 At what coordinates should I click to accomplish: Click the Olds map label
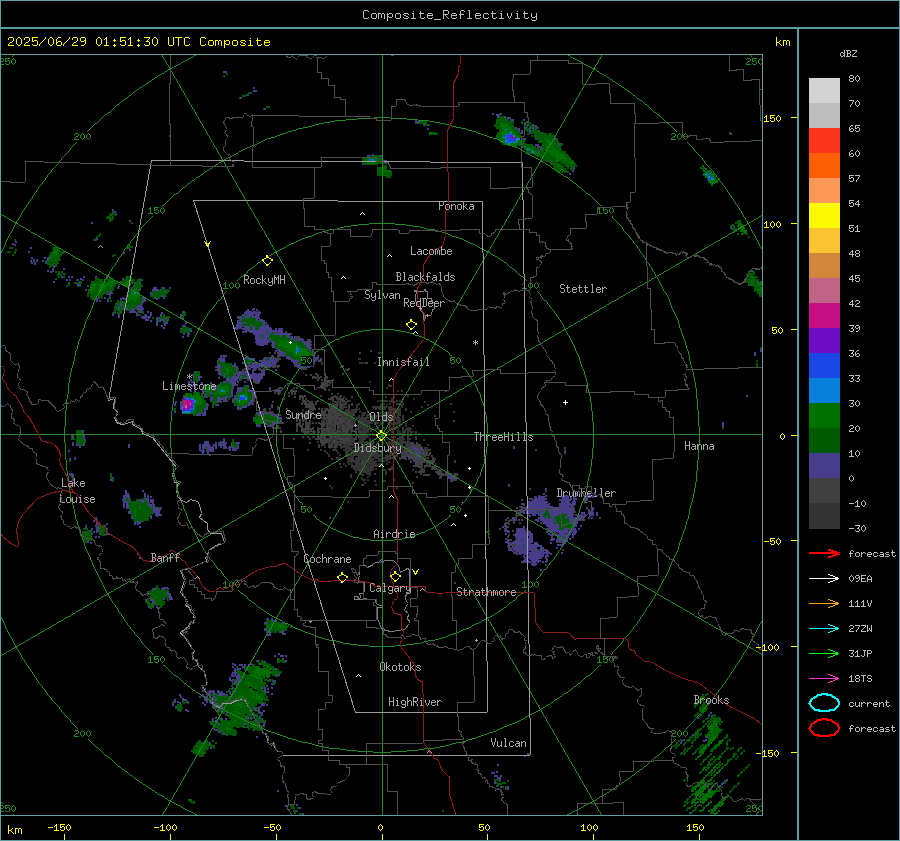pyautogui.click(x=381, y=417)
